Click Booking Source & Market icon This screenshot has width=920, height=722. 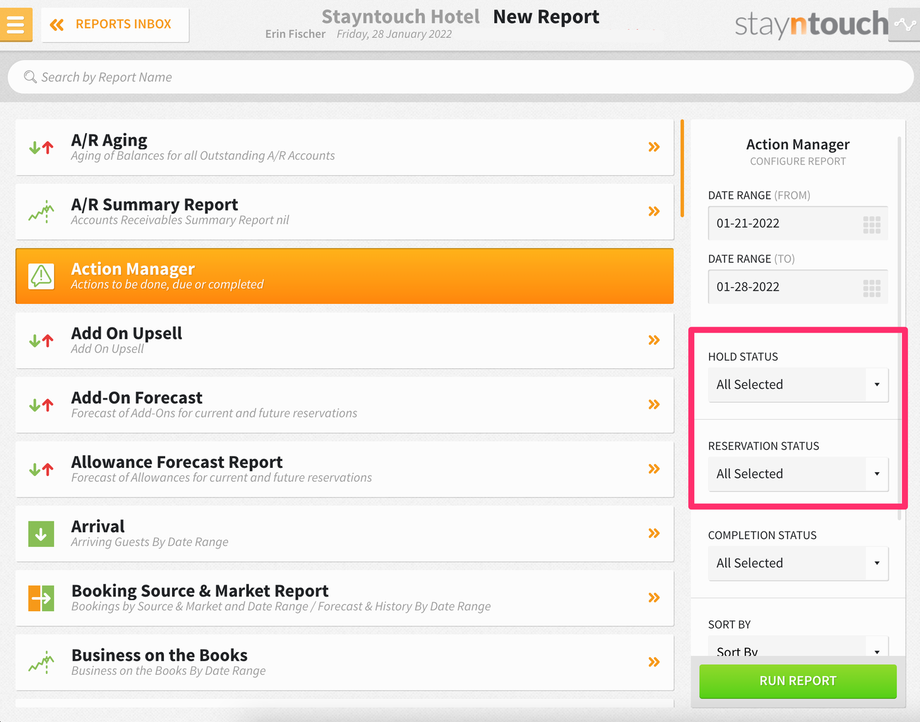(x=41, y=598)
